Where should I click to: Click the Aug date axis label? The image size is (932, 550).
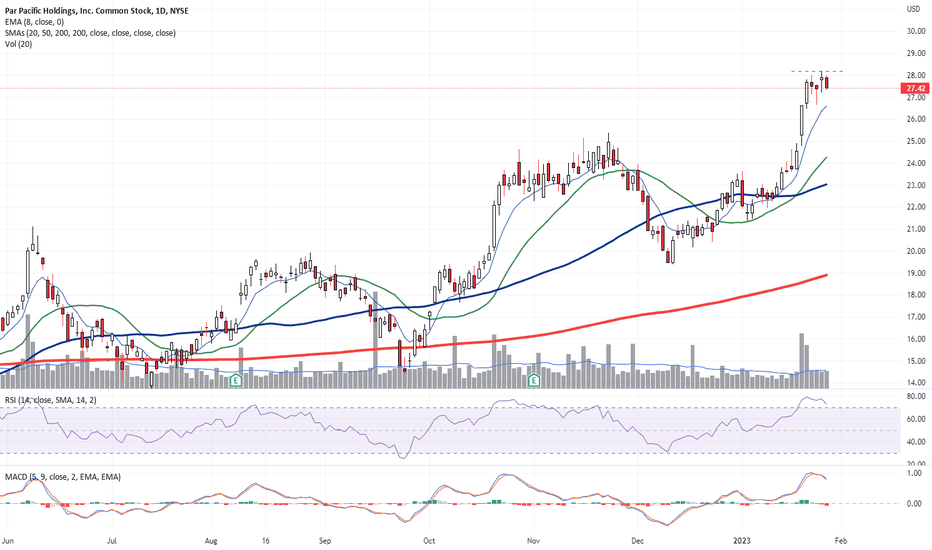pyautogui.click(x=211, y=541)
